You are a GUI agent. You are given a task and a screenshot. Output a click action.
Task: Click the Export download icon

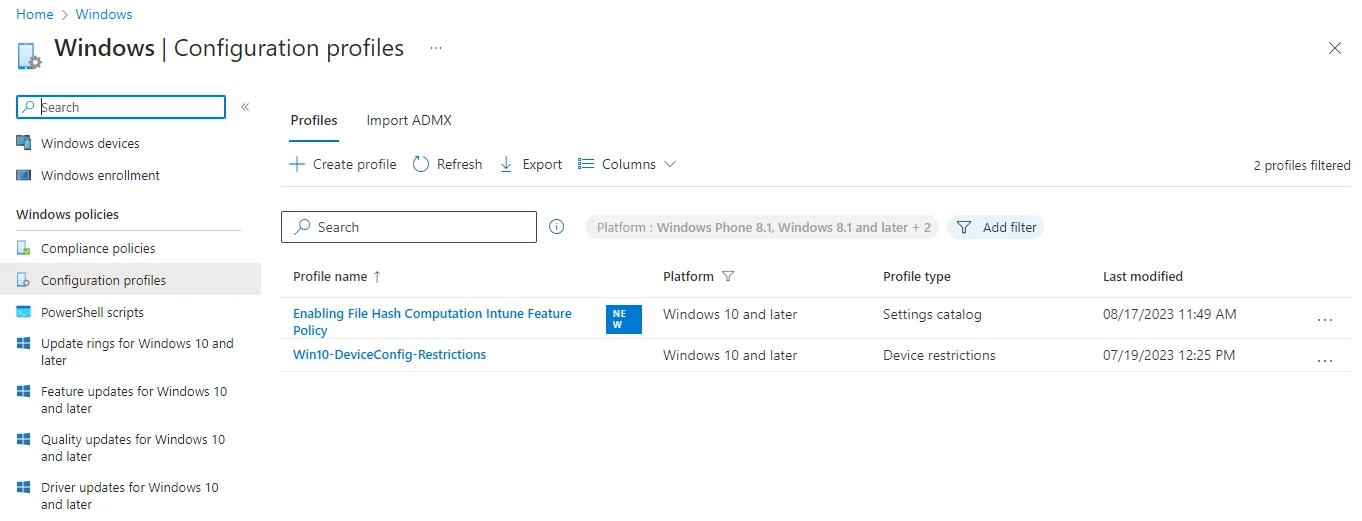(x=506, y=164)
